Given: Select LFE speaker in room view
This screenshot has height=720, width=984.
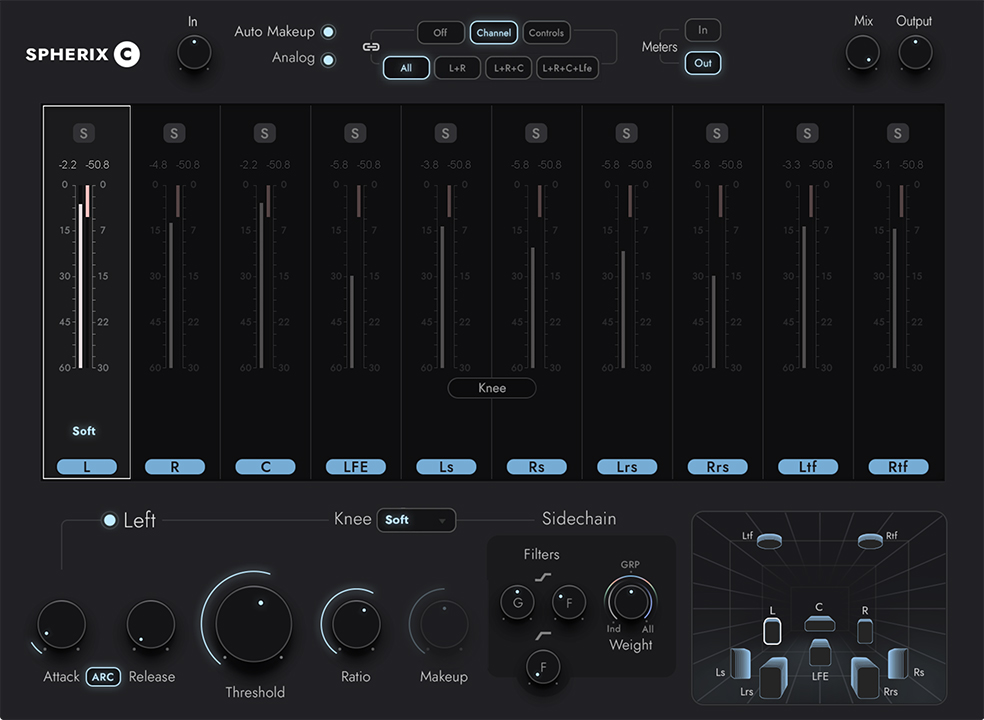Looking at the screenshot, I should (x=820, y=653).
